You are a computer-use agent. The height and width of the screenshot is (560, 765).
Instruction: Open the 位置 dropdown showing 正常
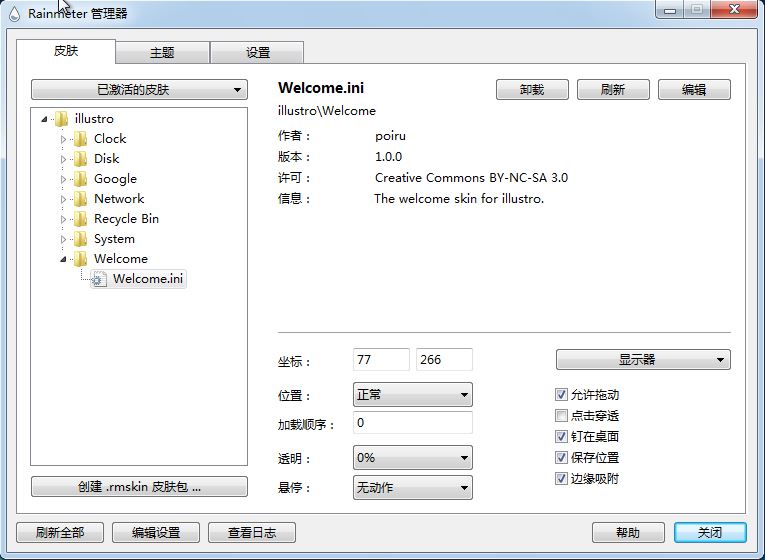412,395
